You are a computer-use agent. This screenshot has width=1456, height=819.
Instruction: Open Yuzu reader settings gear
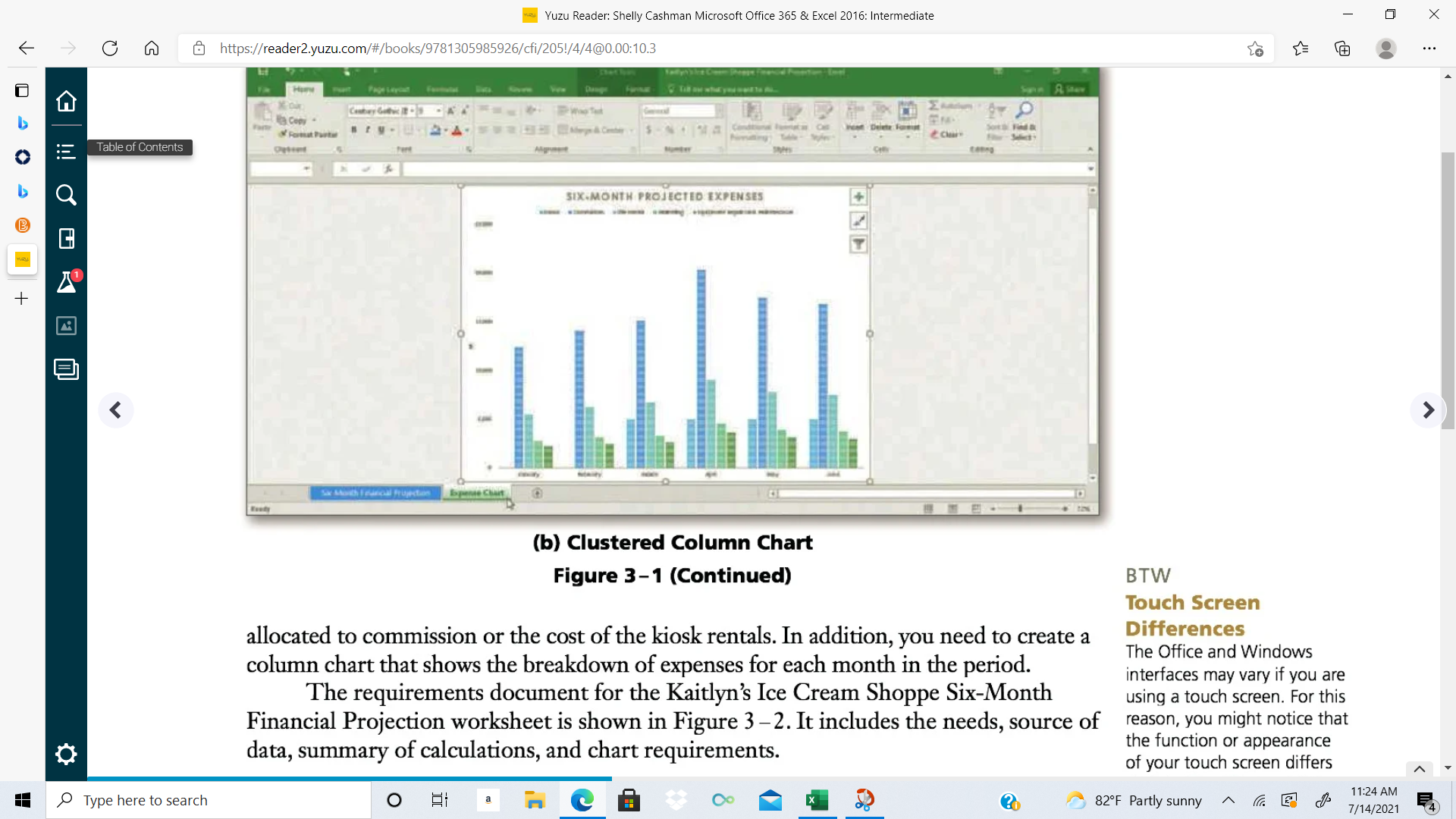coord(66,754)
